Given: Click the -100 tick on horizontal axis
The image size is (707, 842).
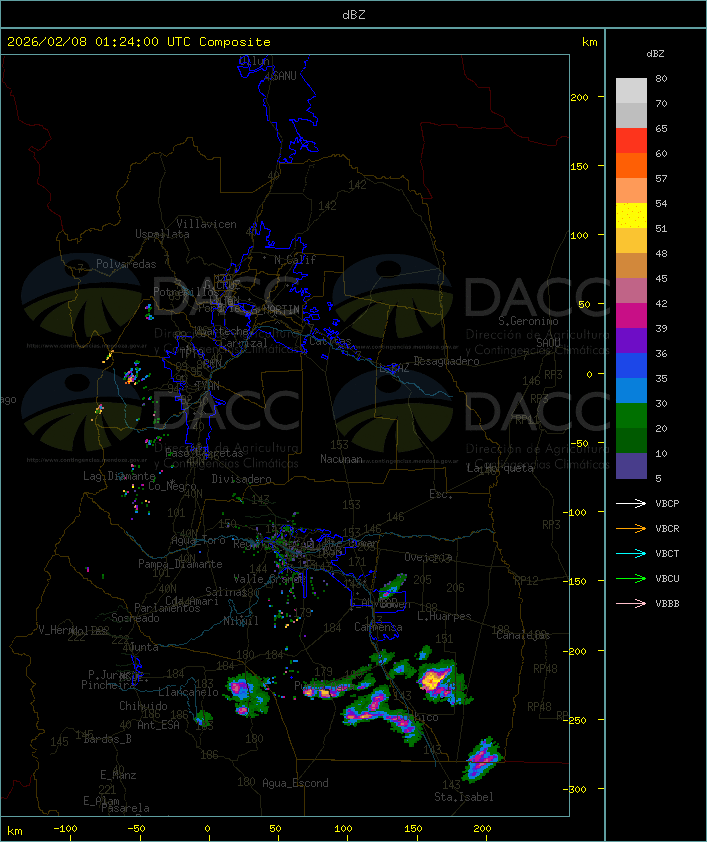Looking at the screenshot, I should 65,829.
